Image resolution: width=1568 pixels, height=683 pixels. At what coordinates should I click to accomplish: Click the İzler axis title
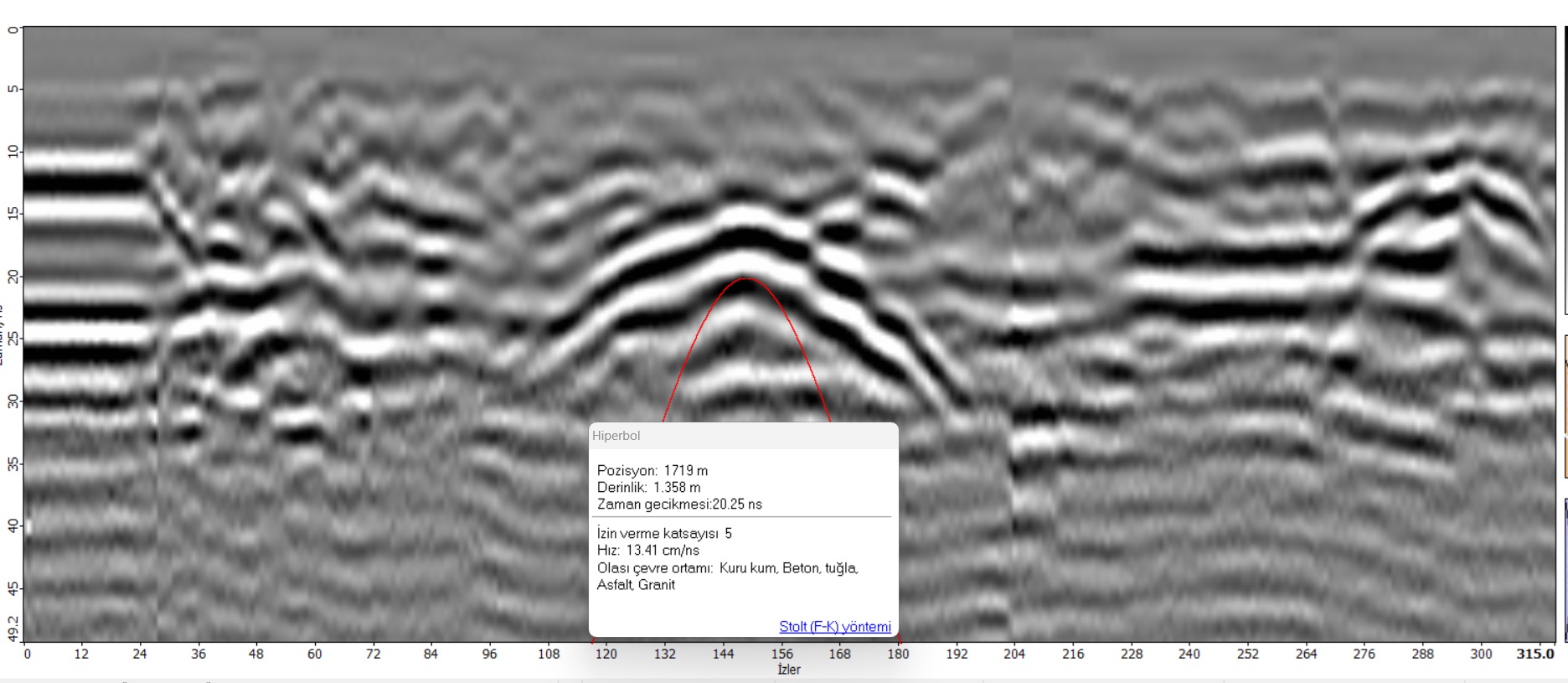coord(788,670)
